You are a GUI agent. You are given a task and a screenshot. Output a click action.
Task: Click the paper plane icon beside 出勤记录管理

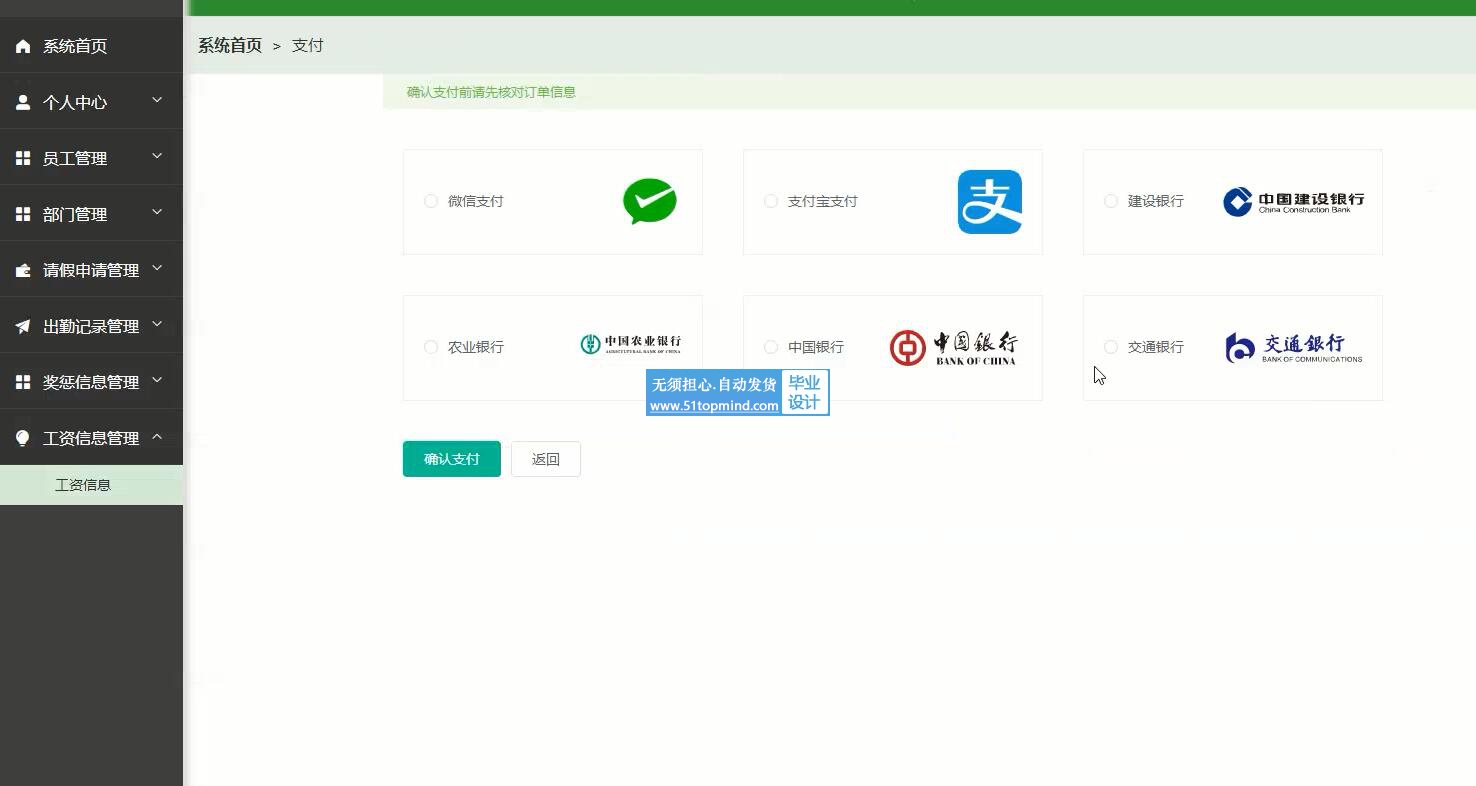(x=23, y=326)
